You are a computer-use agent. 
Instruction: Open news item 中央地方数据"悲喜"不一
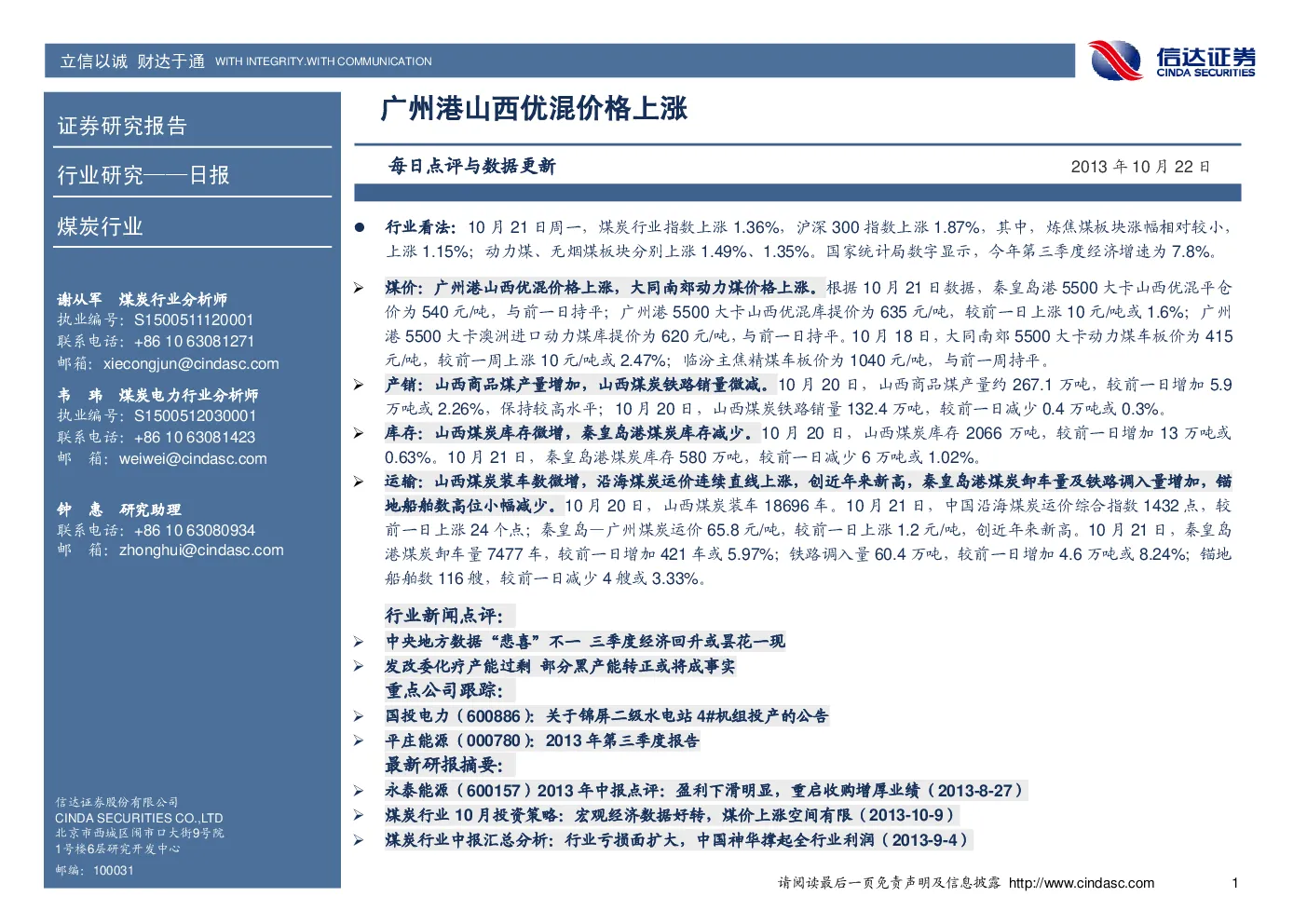tap(585, 641)
